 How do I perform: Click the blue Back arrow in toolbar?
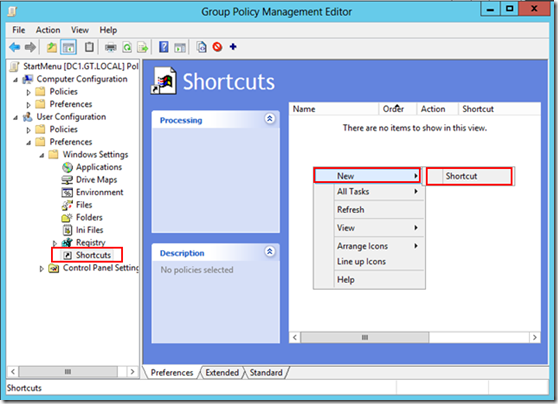(x=15, y=47)
